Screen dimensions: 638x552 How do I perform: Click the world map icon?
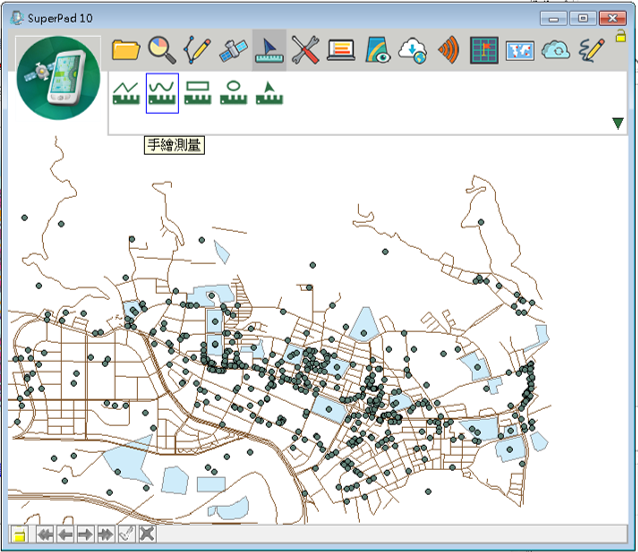pos(520,50)
